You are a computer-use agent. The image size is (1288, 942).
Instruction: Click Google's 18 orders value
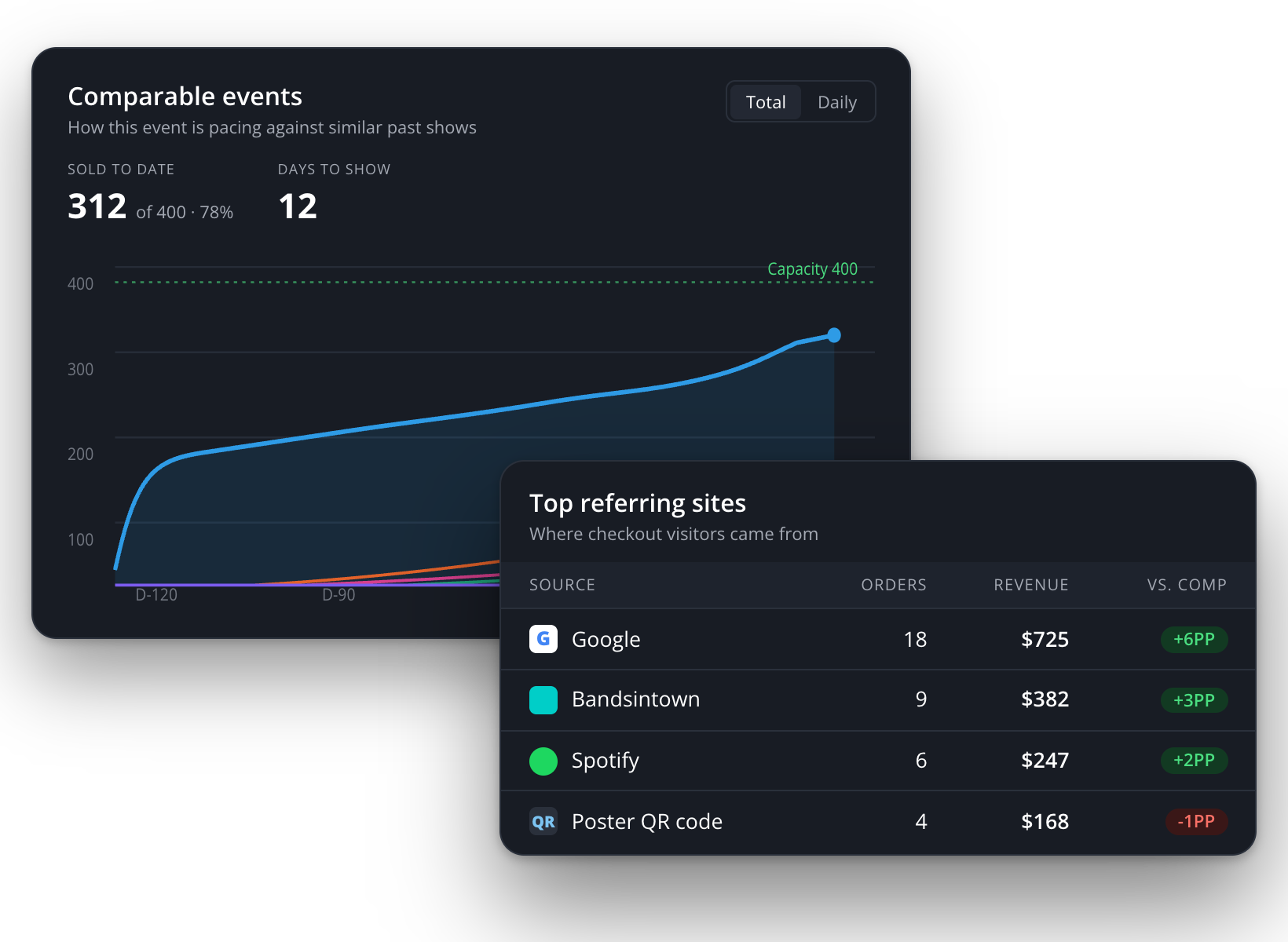915,640
